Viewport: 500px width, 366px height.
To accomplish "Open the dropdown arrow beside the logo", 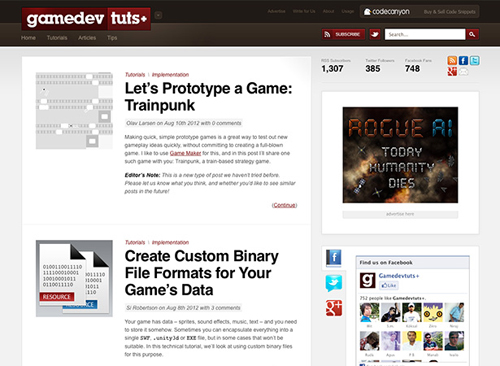I will coord(158,15).
